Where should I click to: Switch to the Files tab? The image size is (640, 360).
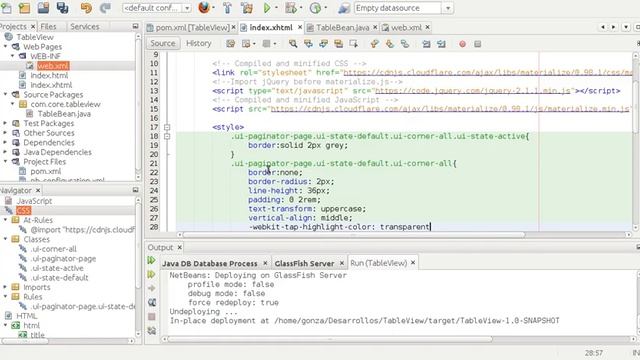[48, 27]
